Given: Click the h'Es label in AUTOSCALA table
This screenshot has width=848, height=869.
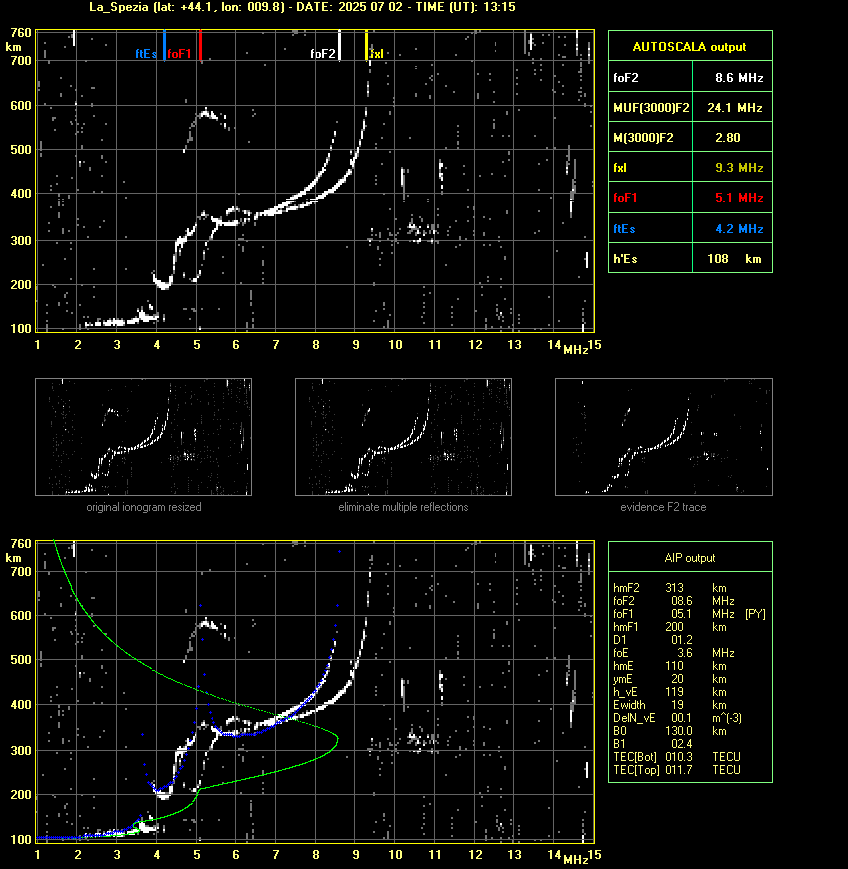Looking at the screenshot, I should click(x=625, y=259).
